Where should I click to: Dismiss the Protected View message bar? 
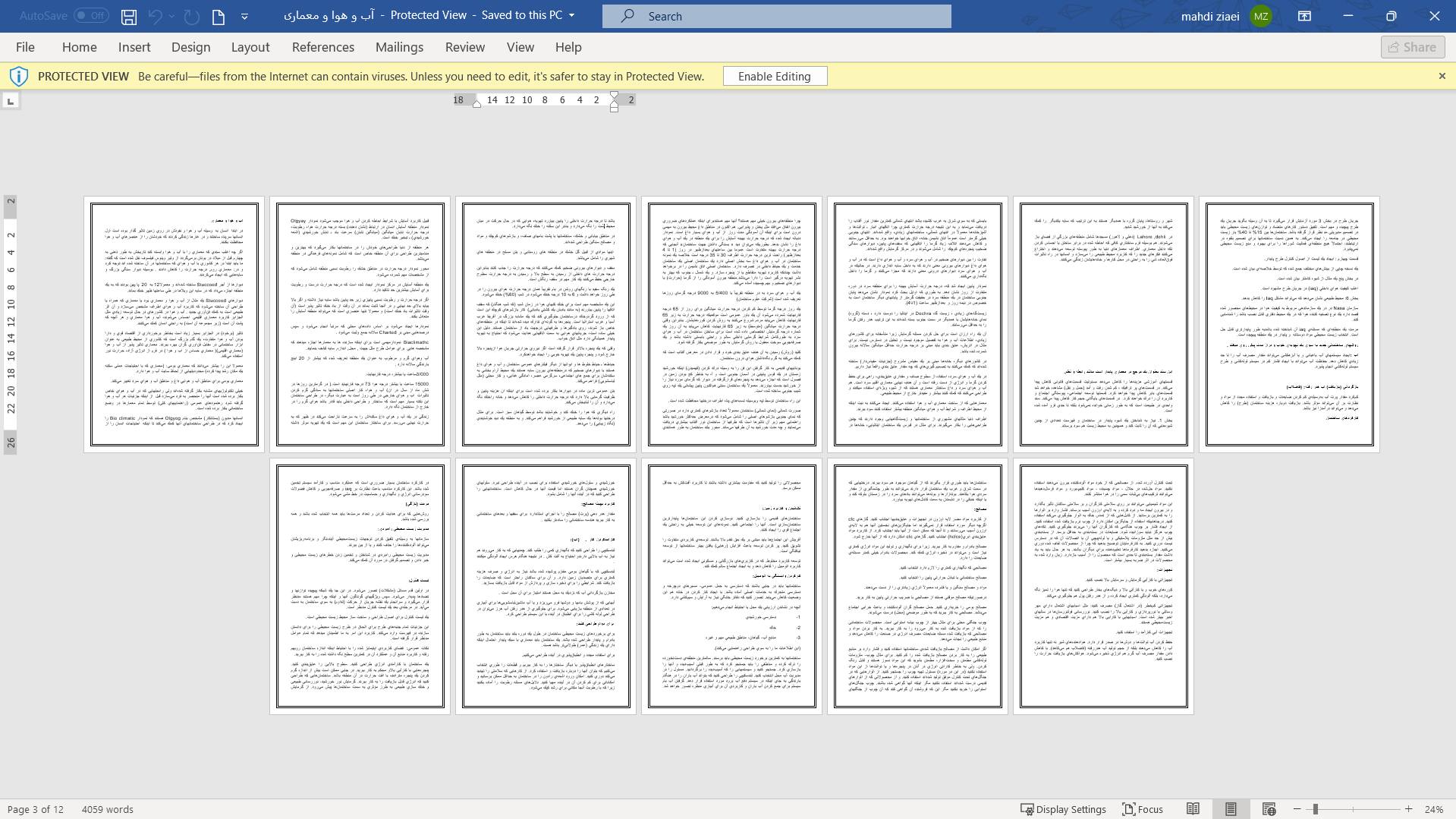pyautogui.click(x=1442, y=76)
